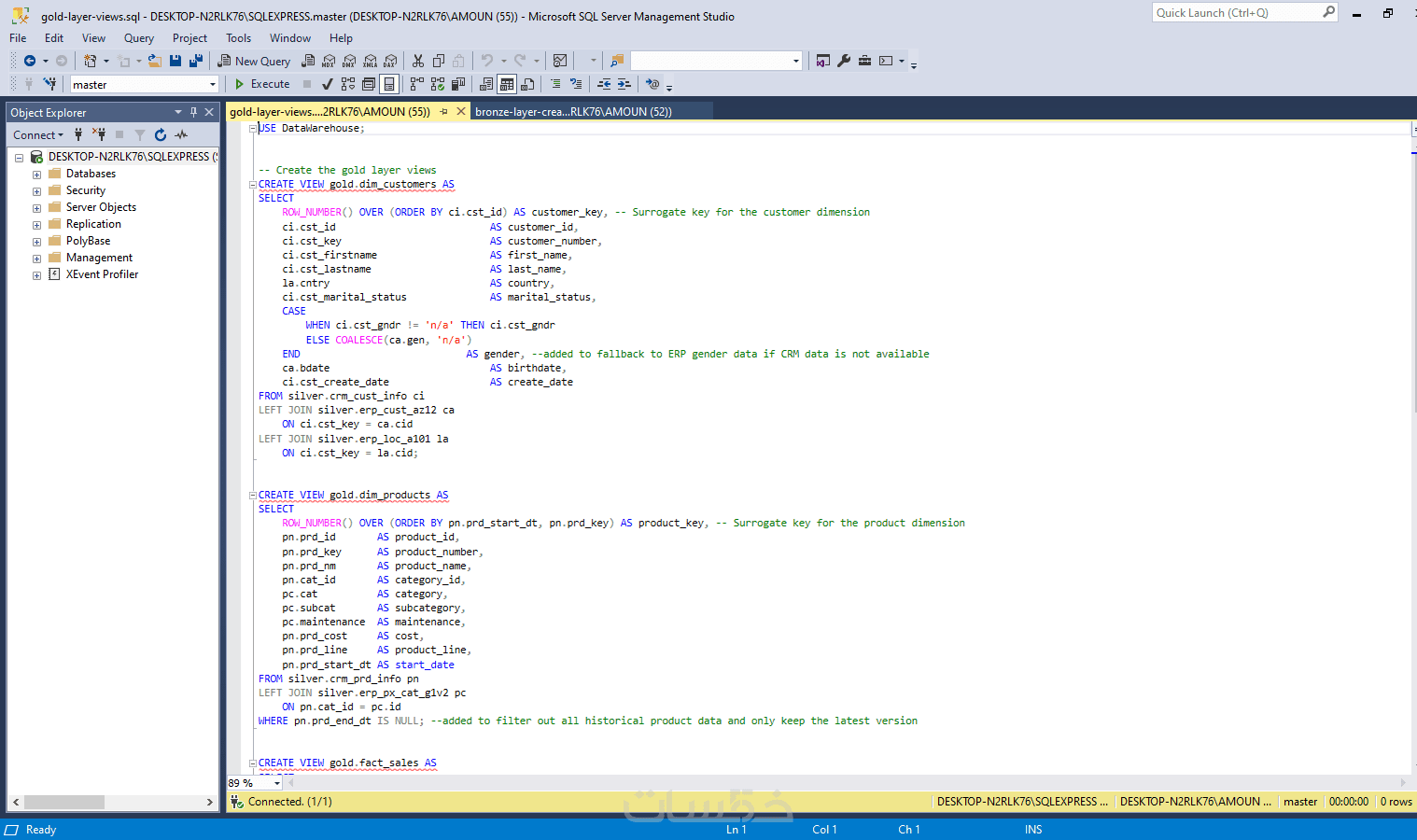This screenshot has width=1417, height=840.
Task: Open the Toolbox icon
Action: (x=865, y=61)
